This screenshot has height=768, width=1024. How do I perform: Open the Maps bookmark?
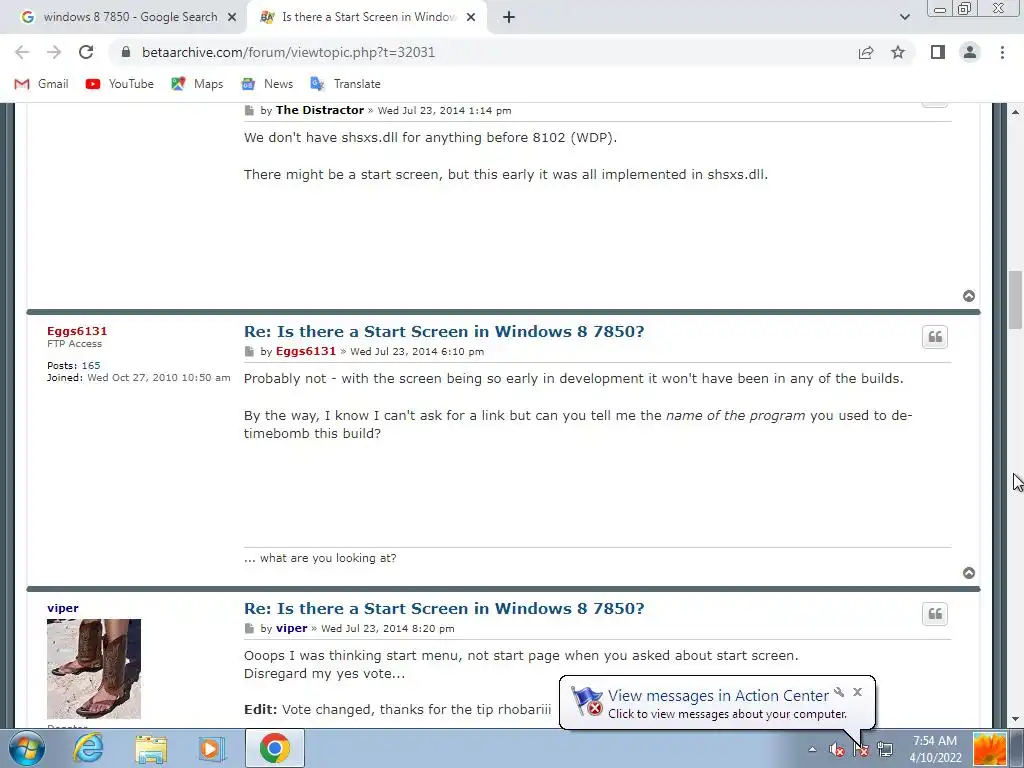pyautogui.click(x=197, y=84)
